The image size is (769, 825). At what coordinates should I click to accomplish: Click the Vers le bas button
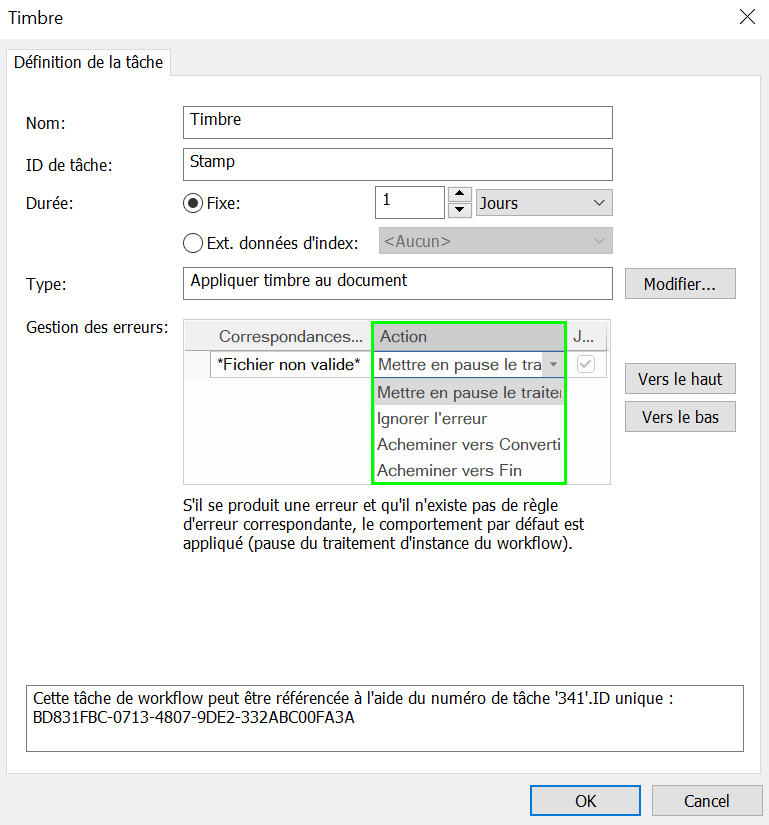[x=680, y=417]
